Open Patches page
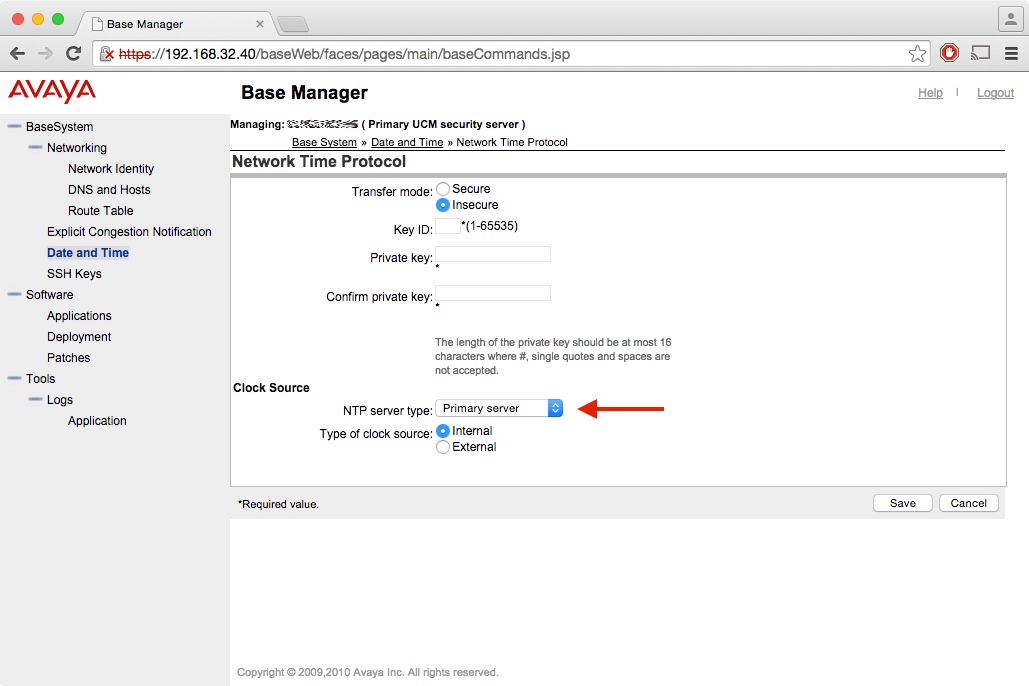1029x686 pixels. click(x=68, y=358)
